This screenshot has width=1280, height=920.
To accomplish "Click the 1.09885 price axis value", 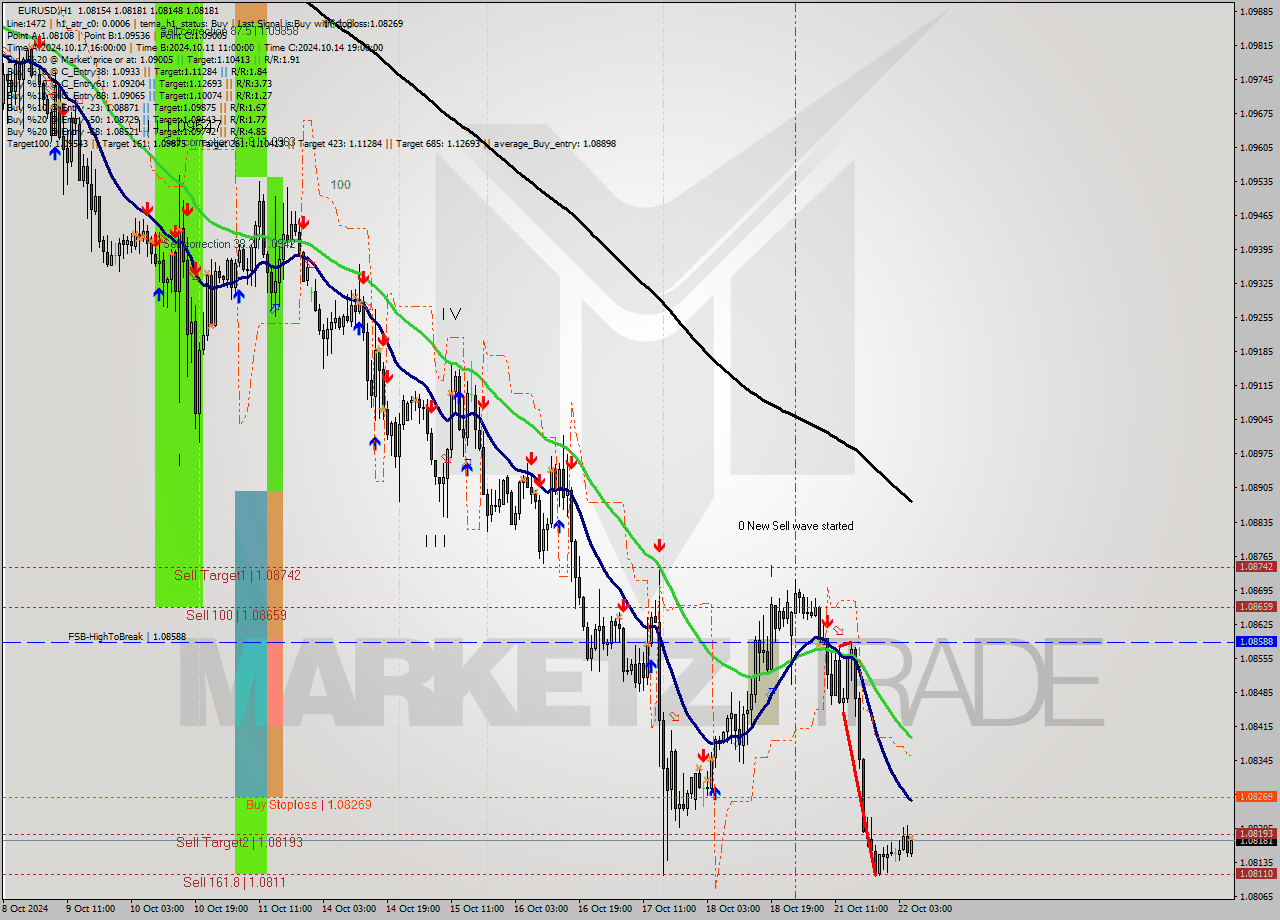I will coord(1257,12).
